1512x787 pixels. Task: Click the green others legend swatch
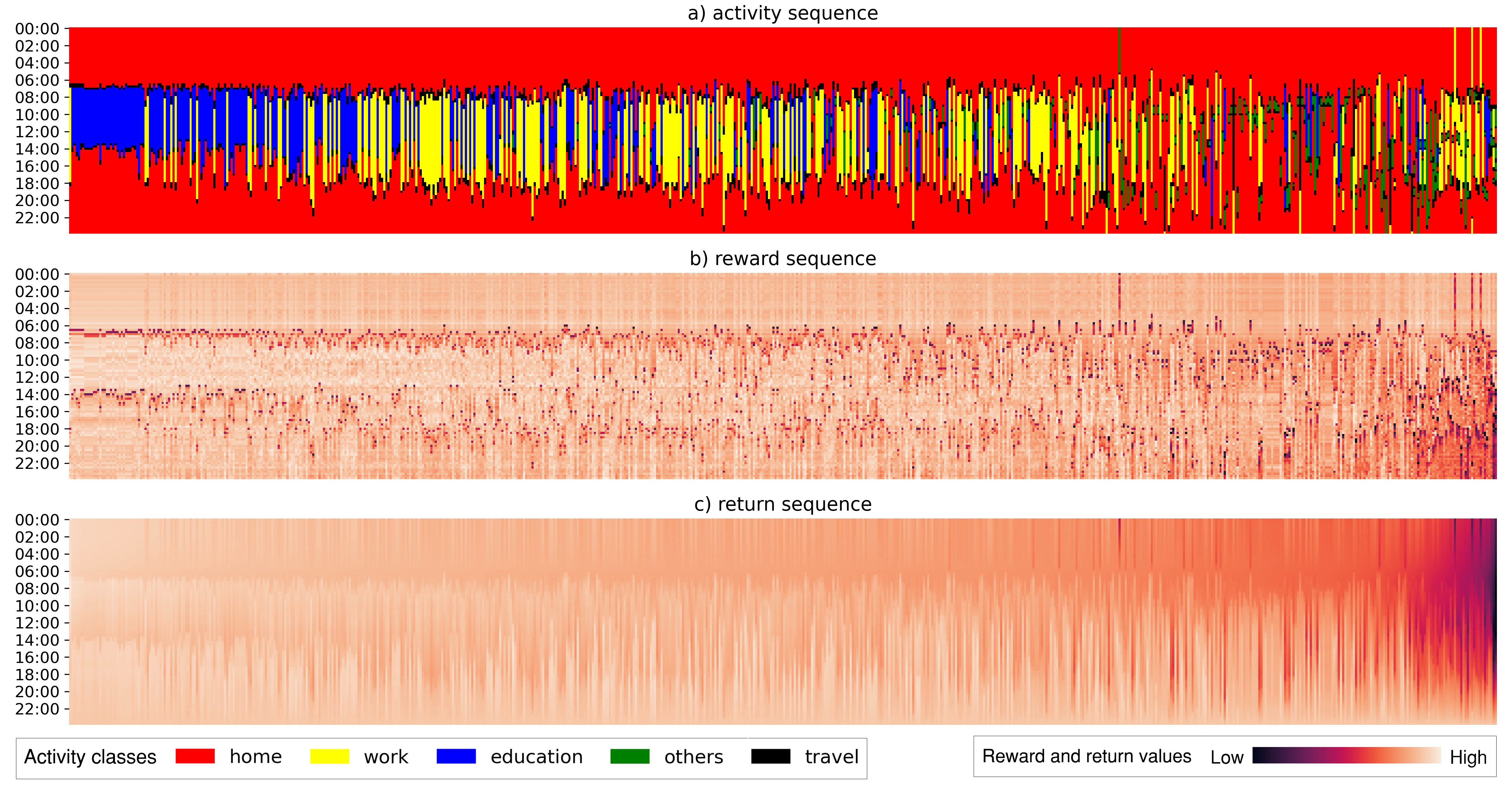630,756
